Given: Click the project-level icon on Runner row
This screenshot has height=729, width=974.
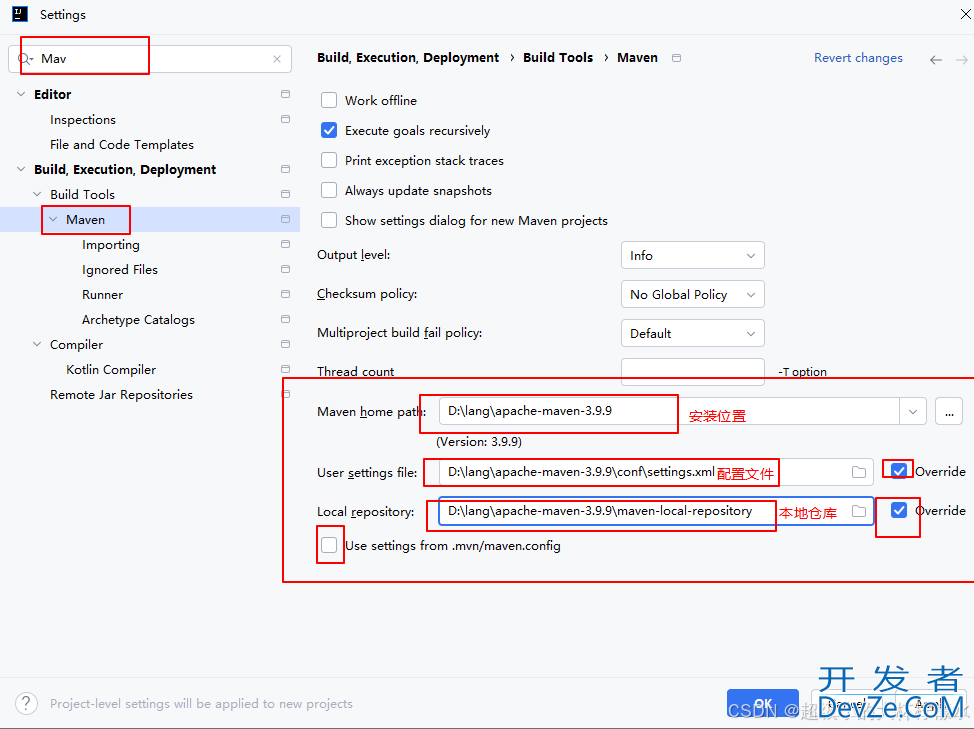Looking at the screenshot, I should tap(285, 294).
